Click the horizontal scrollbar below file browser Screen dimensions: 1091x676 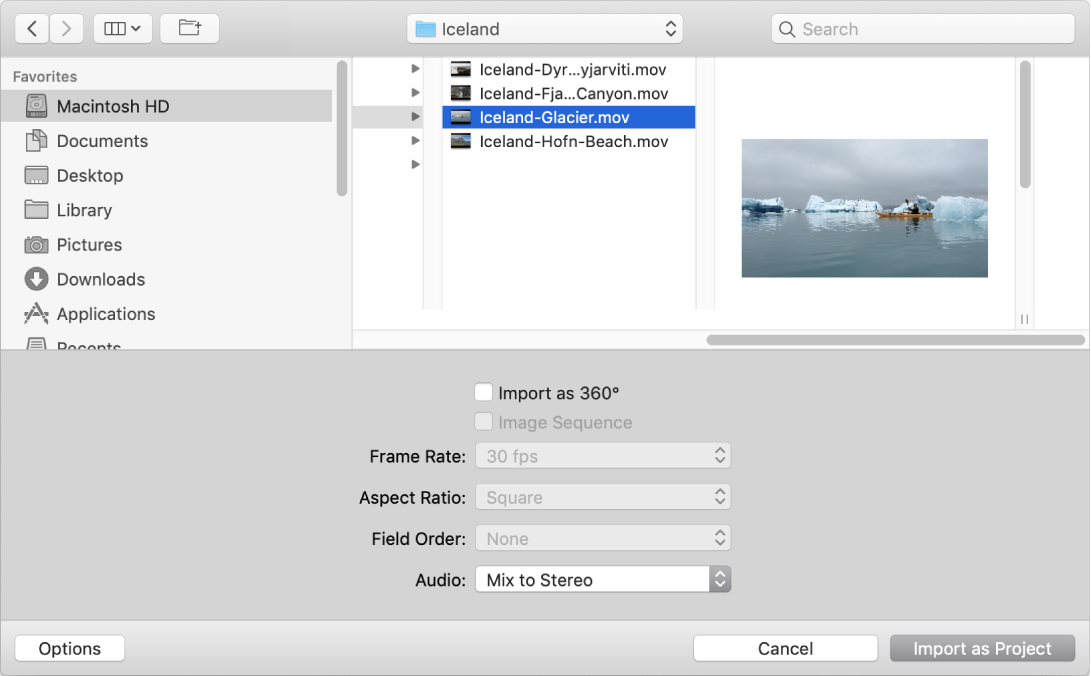(895, 340)
